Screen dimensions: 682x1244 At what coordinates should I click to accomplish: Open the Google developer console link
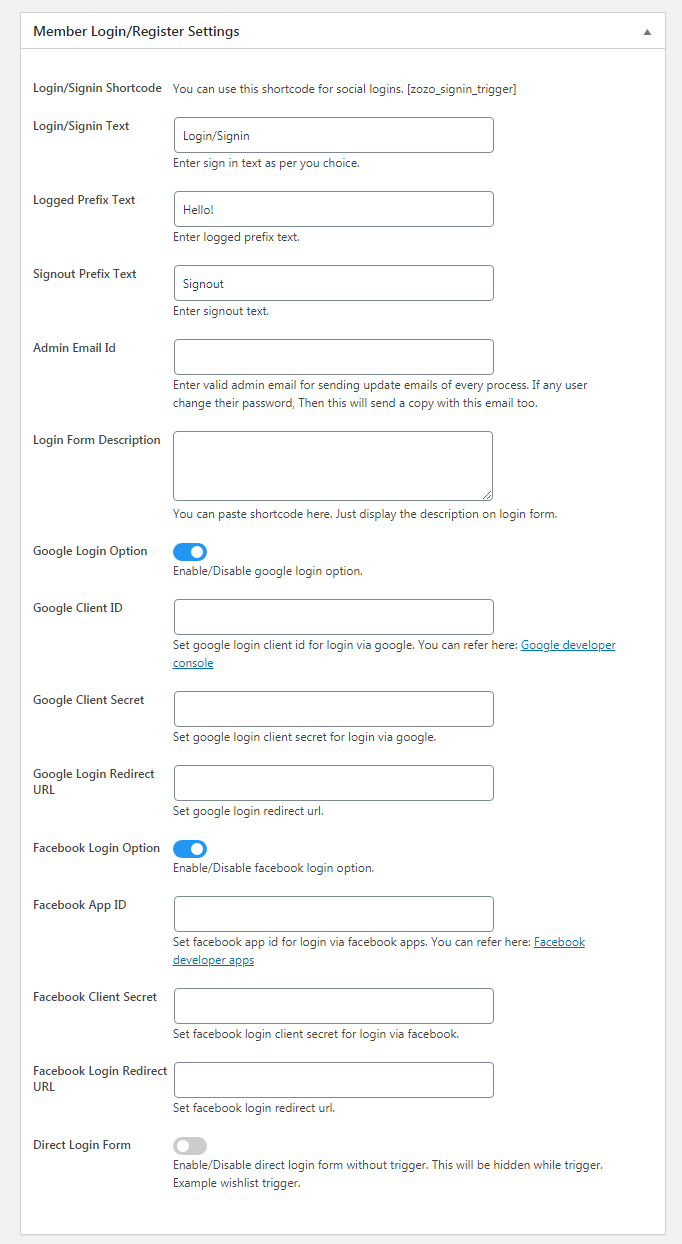(x=394, y=654)
